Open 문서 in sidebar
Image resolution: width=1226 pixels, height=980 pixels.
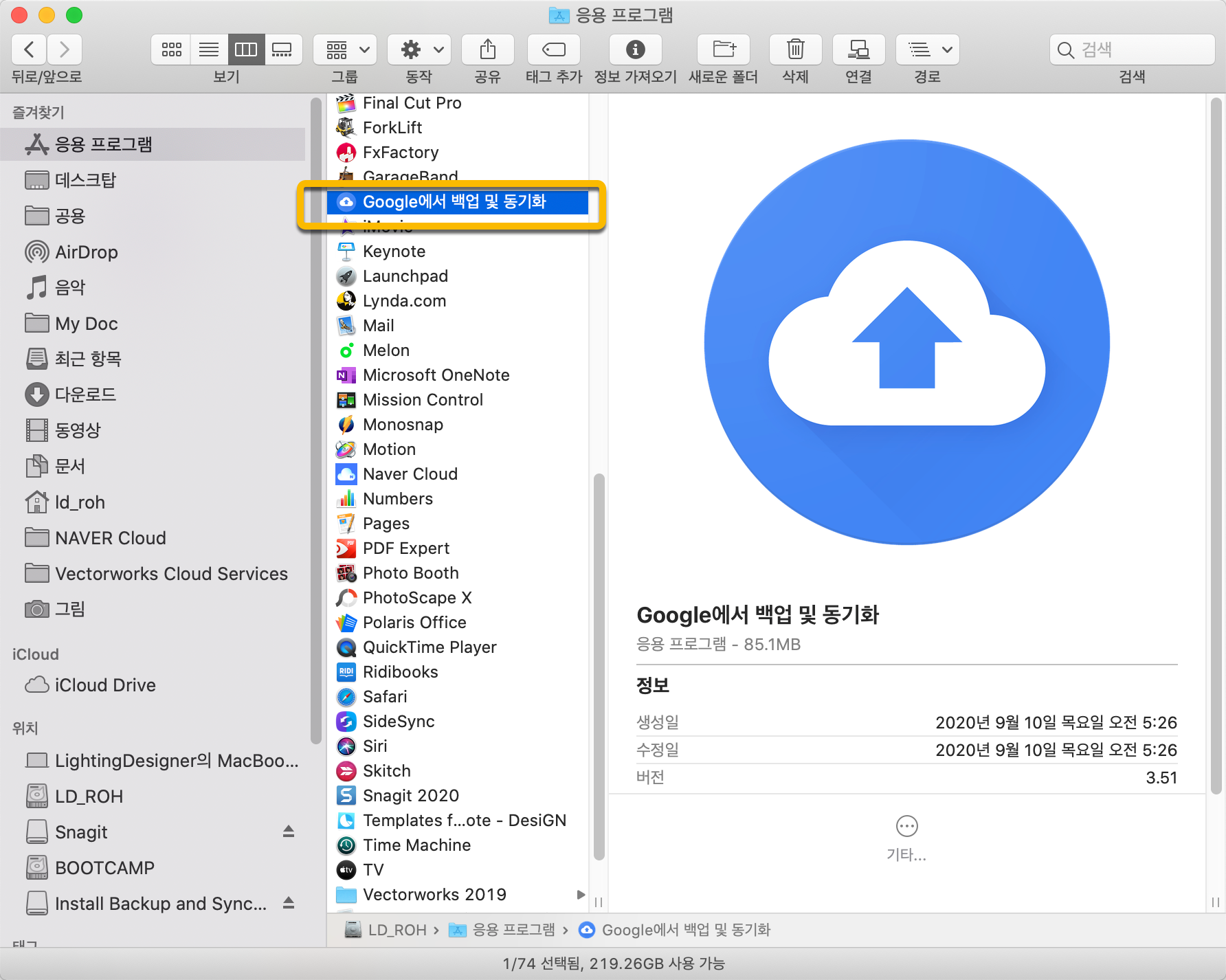point(153,466)
